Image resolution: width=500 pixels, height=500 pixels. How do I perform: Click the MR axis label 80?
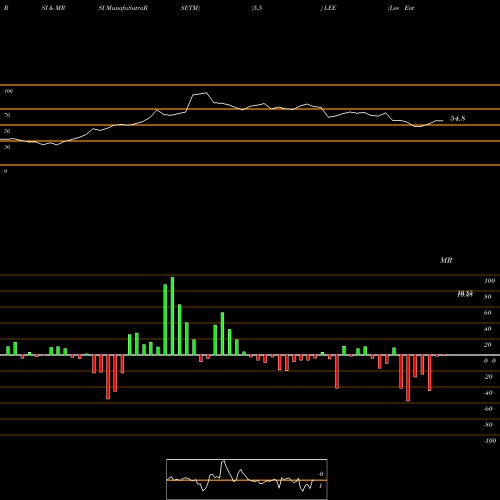pyautogui.click(x=488, y=297)
